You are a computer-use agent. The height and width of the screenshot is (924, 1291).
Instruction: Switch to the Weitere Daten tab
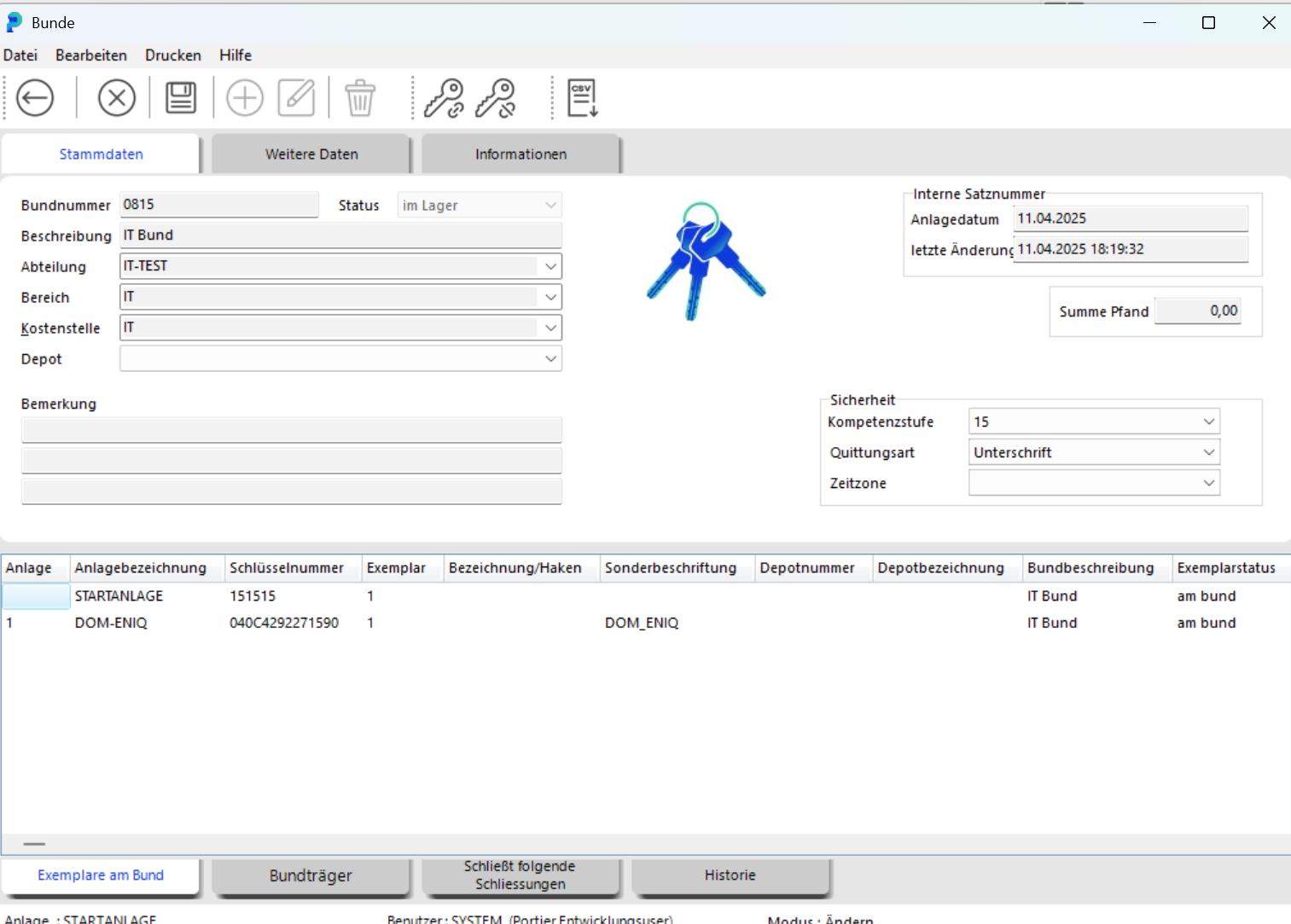click(x=311, y=154)
